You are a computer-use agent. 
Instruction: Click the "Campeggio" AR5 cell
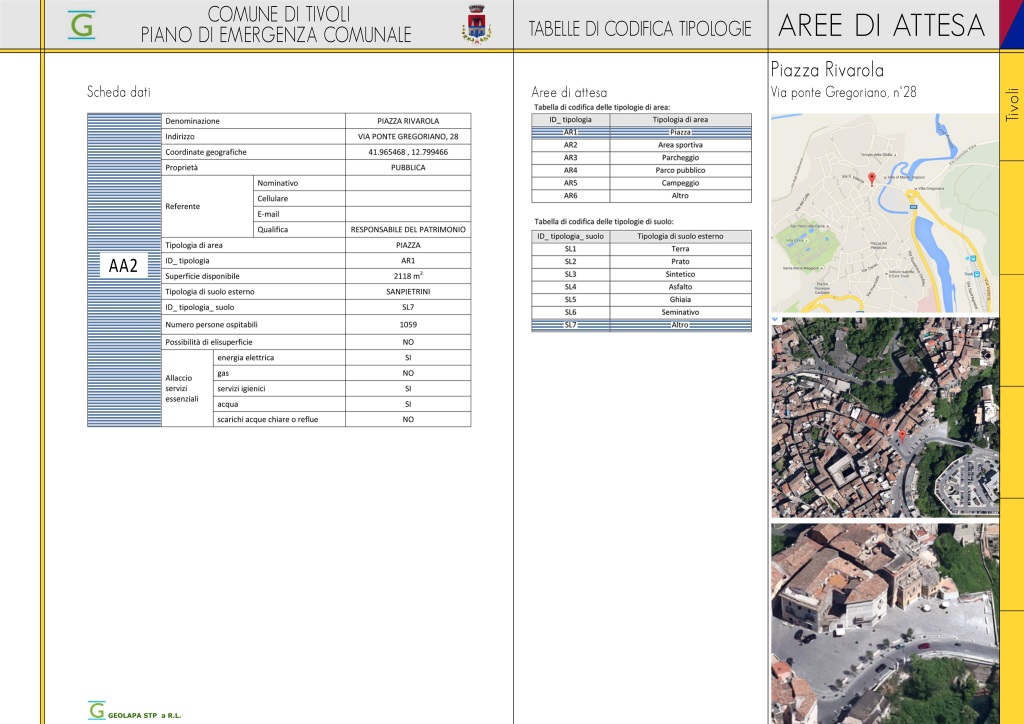click(x=680, y=183)
